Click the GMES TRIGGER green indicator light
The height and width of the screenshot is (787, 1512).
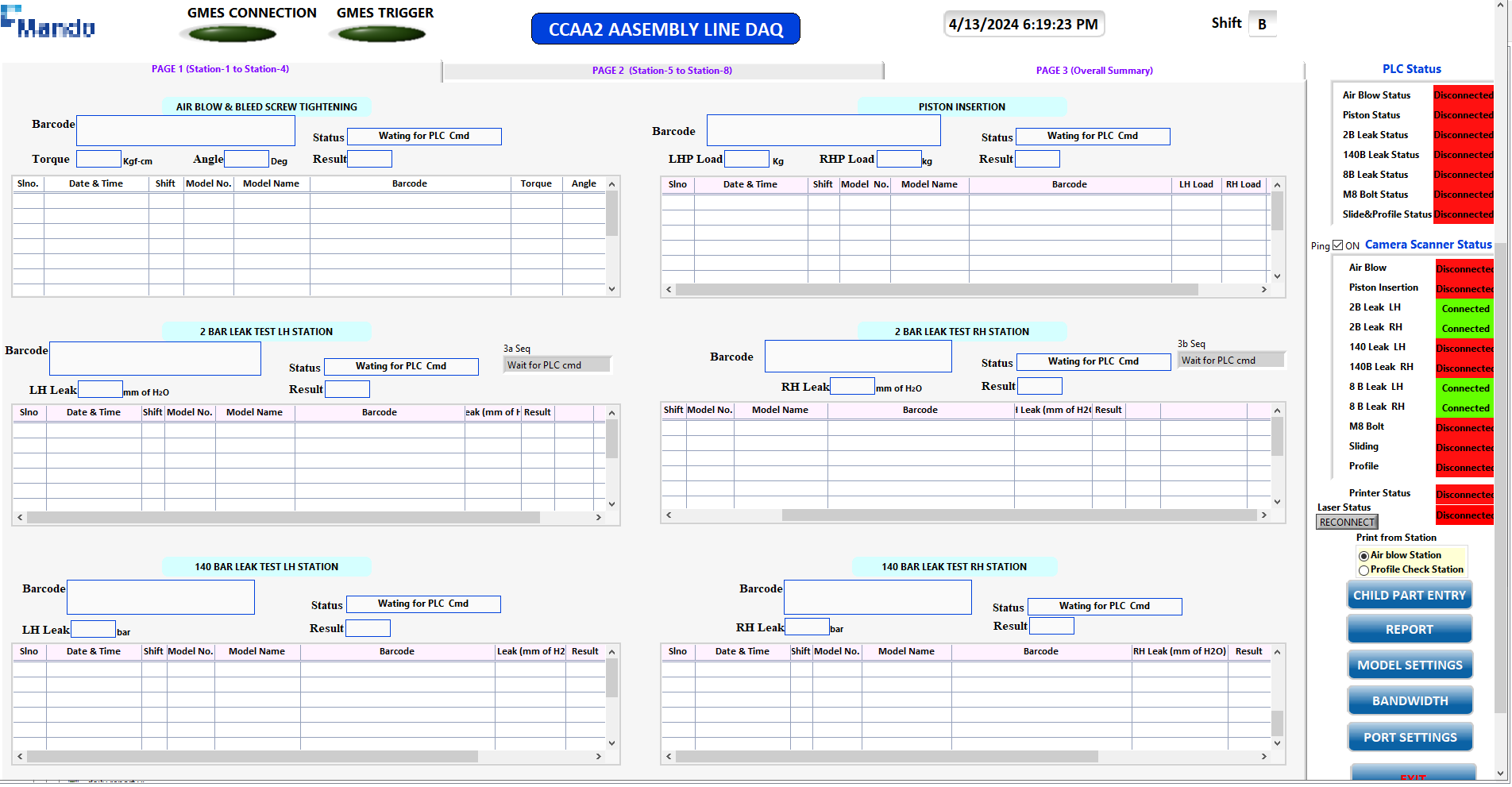click(x=382, y=33)
